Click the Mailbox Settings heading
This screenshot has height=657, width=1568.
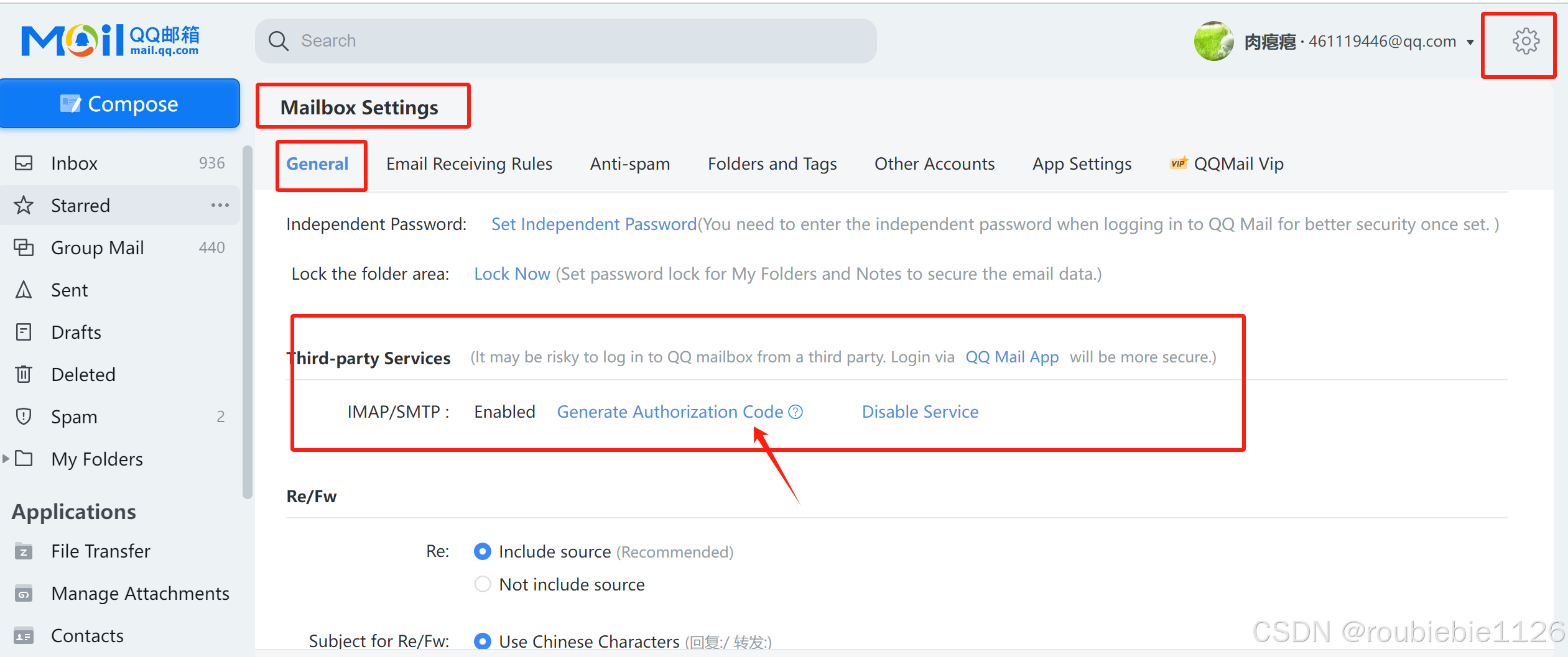coord(360,107)
